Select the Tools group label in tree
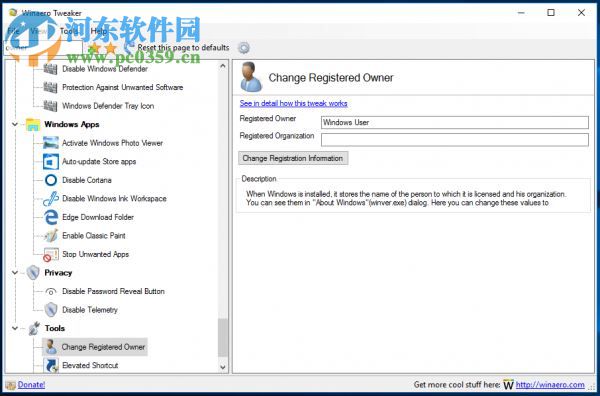Image resolution: width=600 pixels, height=396 pixels. [x=55, y=328]
